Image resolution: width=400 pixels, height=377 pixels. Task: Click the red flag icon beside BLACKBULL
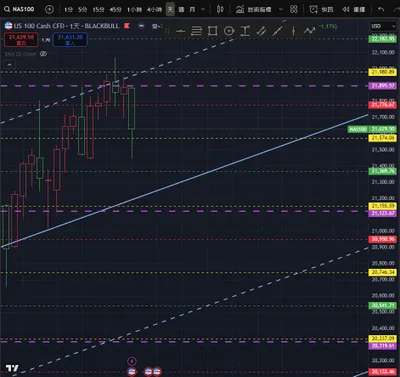click(x=127, y=26)
